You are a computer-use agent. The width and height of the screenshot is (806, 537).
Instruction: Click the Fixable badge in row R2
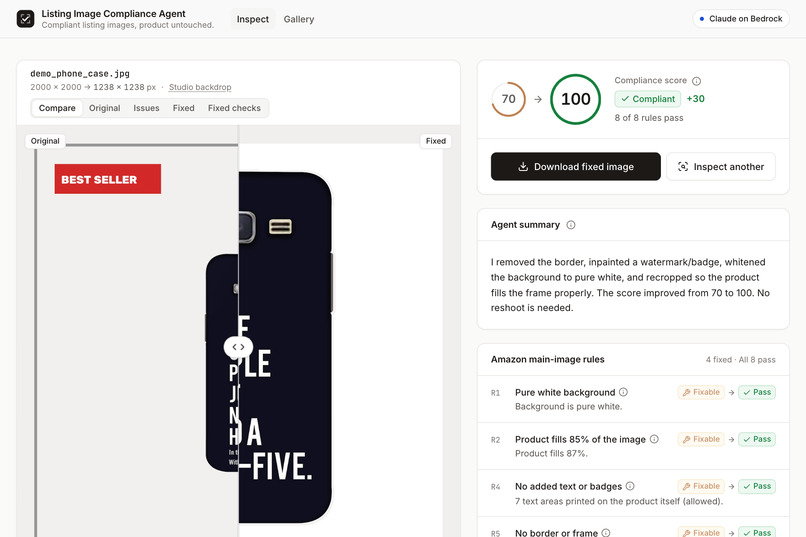point(701,439)
